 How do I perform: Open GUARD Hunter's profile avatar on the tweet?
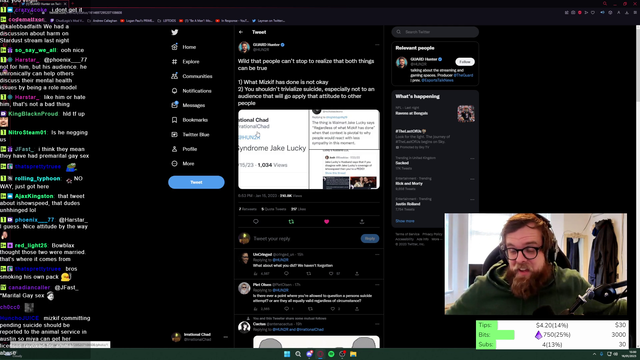coord(244,47)
